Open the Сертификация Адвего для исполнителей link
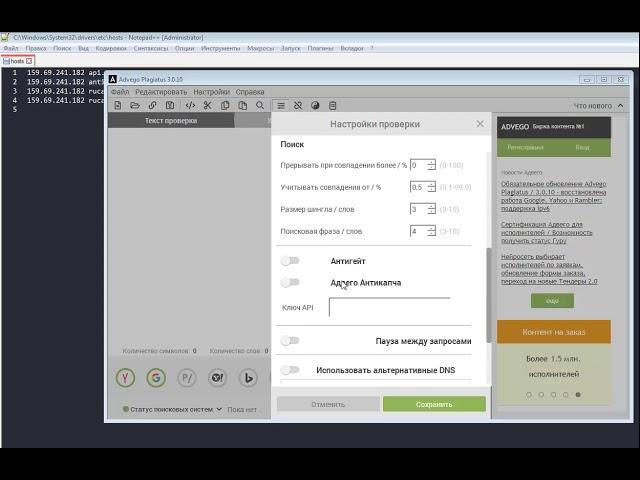640x480 pixels. coord(547,232)
